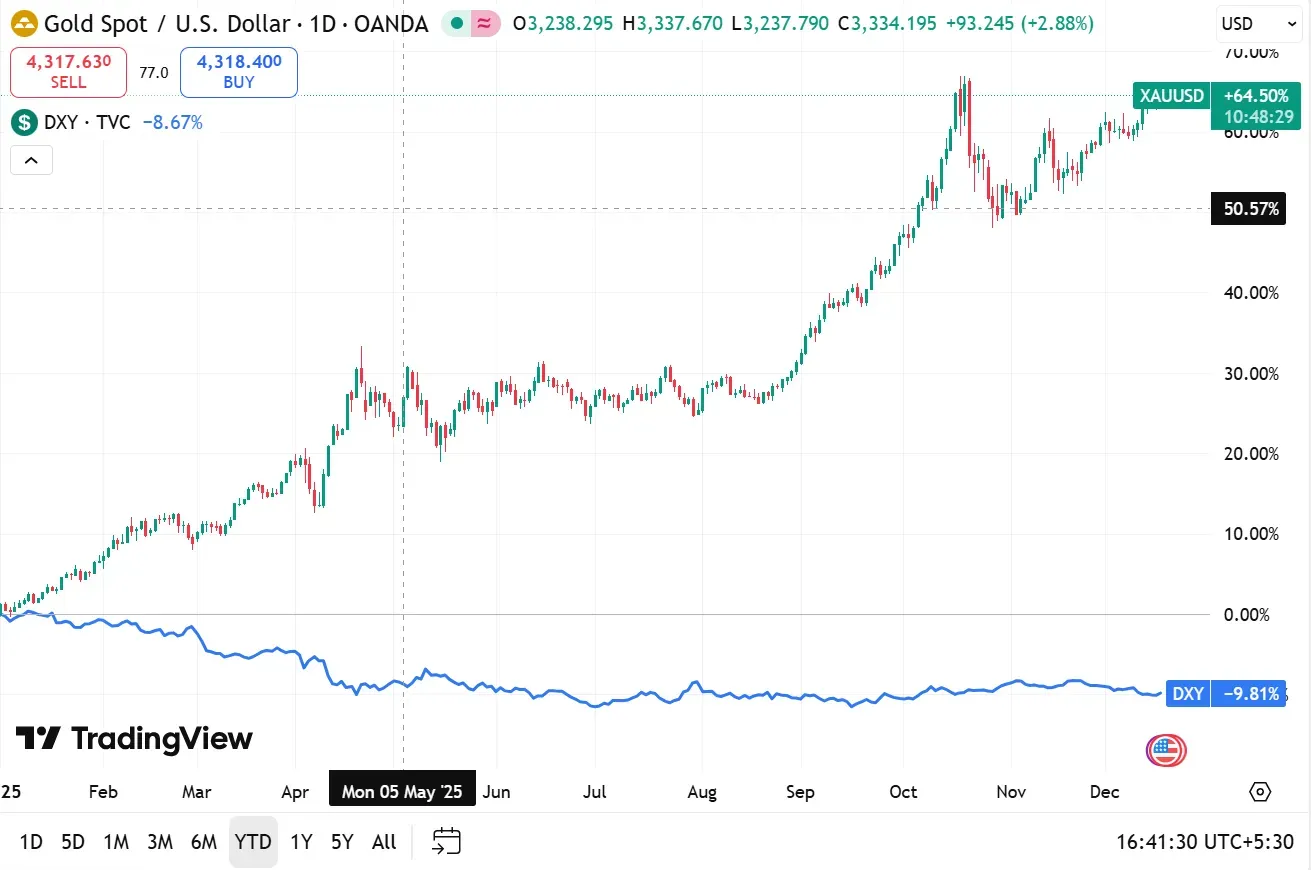Click the SELL 4,317.630 button
This screenshot has width=1311, height=870.
click(67, 72)
